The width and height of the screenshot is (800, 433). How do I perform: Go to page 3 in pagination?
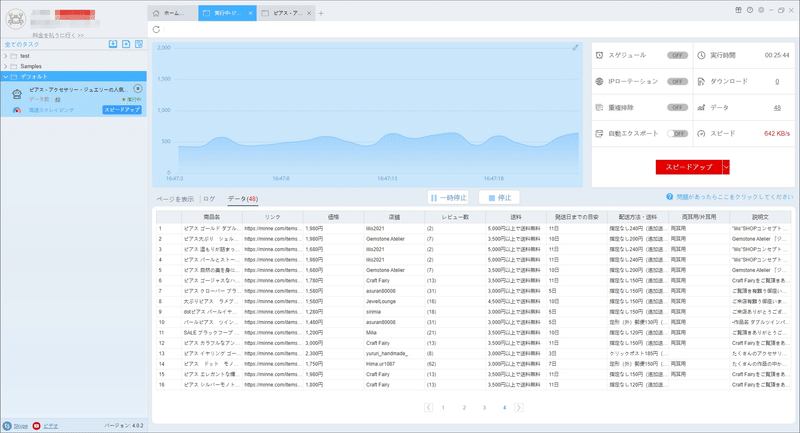click(x=484, y=407)
